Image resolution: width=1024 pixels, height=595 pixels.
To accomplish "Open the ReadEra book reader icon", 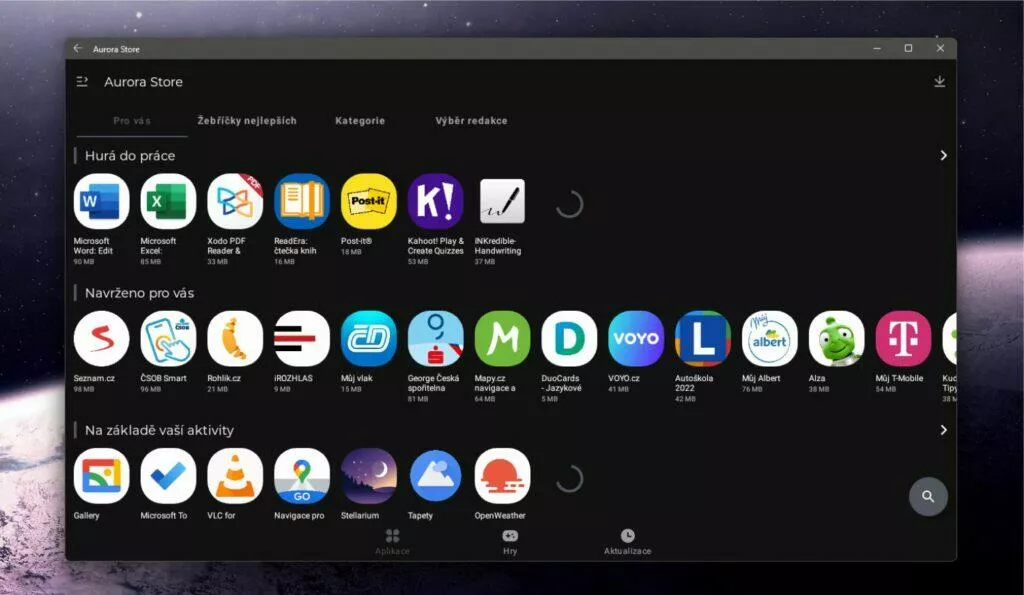I will click(302, 201).
